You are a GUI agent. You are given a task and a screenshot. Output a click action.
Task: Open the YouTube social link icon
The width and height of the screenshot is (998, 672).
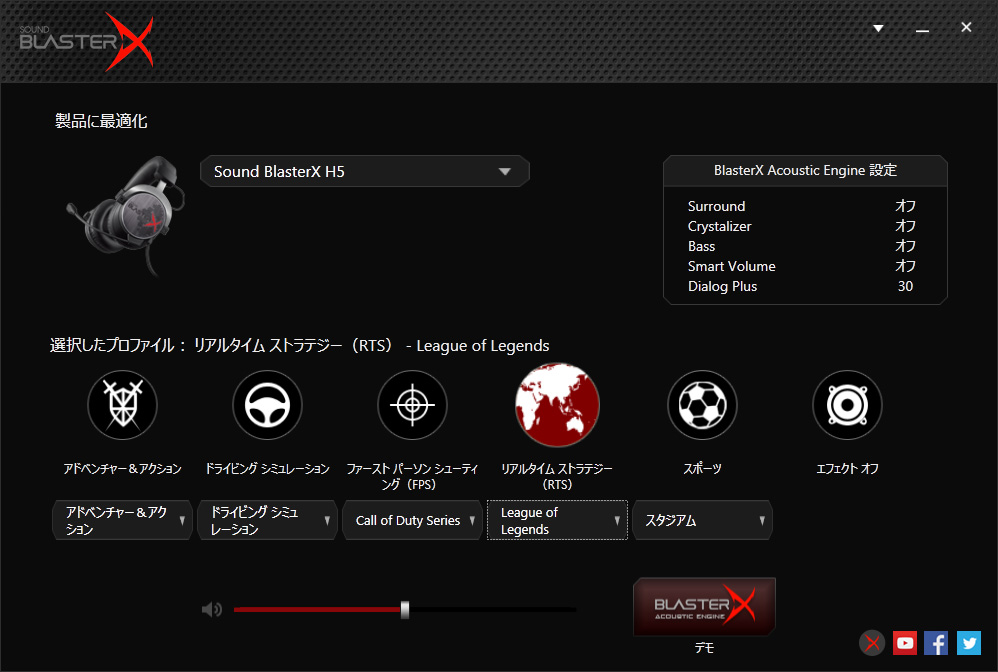[x=905, y=643]
